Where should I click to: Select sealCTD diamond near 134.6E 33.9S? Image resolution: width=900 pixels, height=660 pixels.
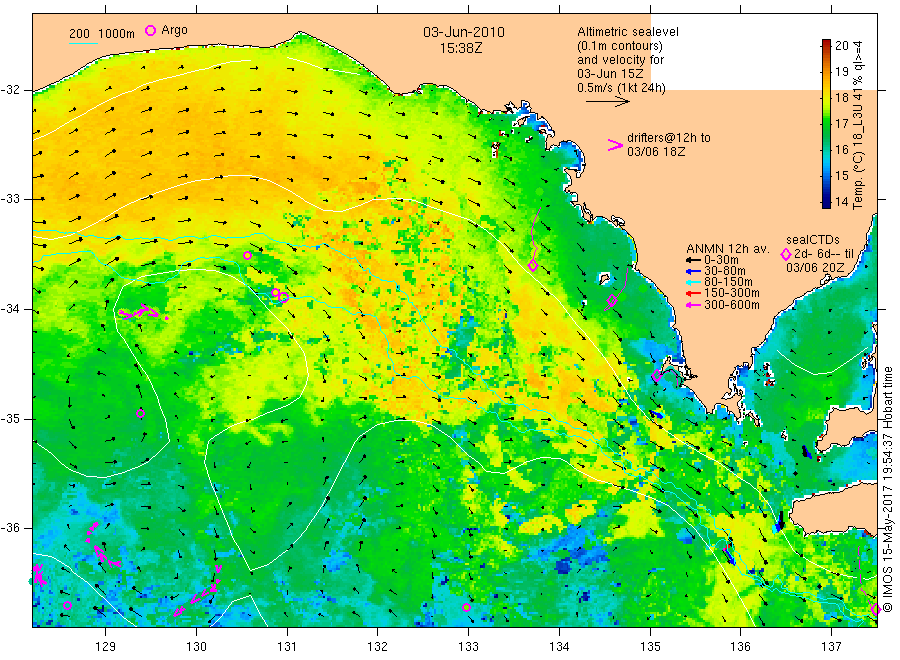click(x=612, y=300)
